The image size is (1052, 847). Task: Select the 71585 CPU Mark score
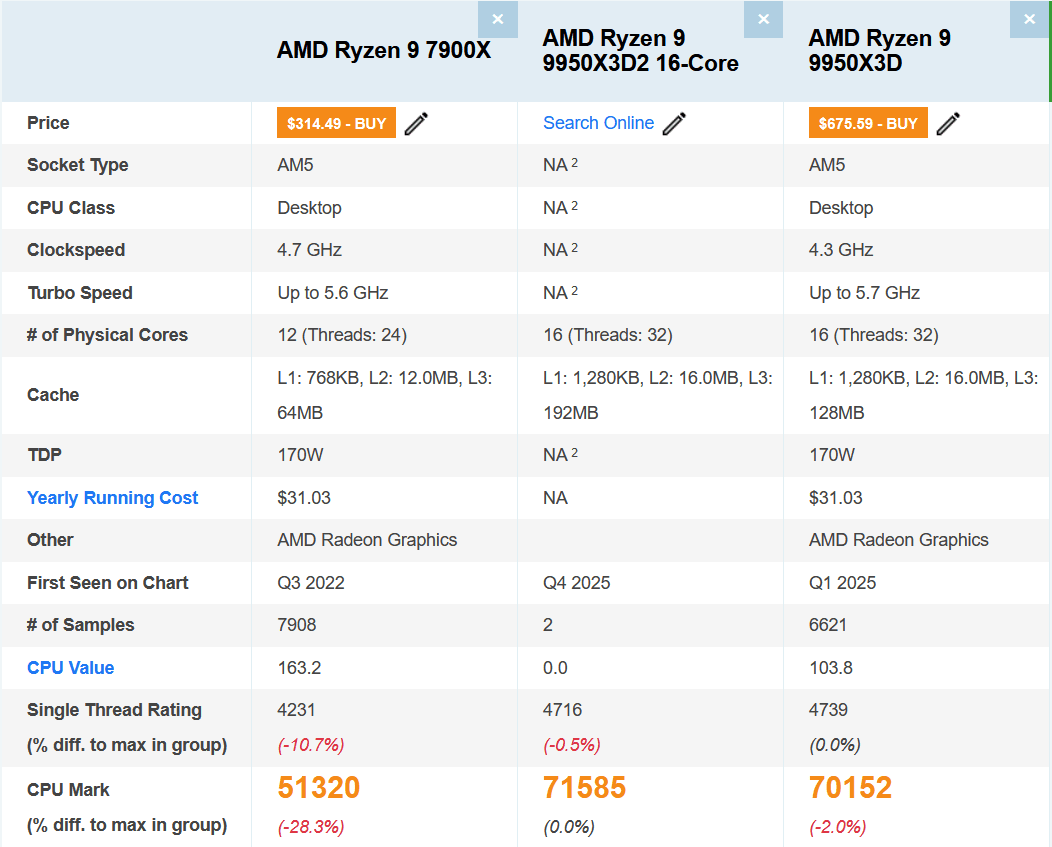tap(584, 788)
